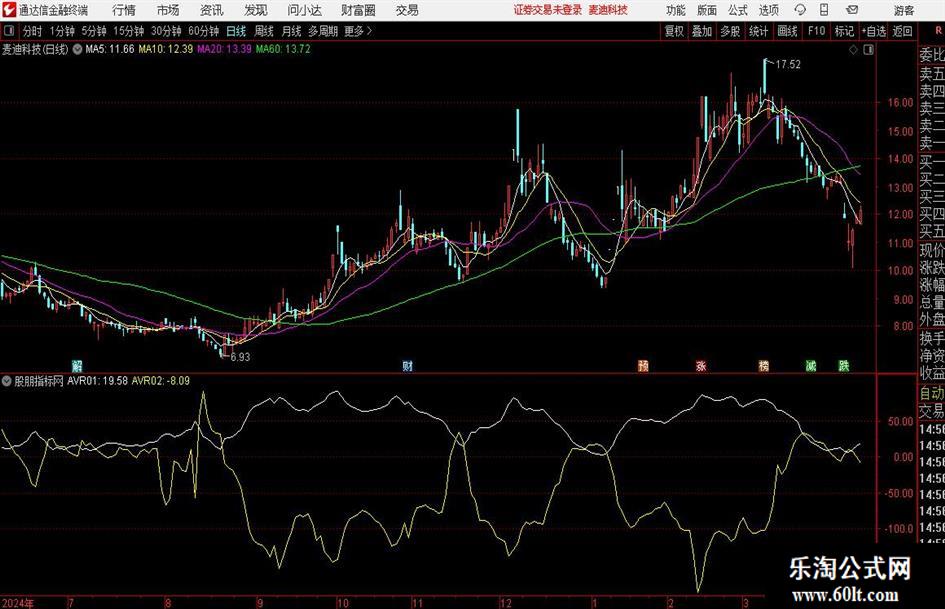Click the indicator icon beside 股朋指标网
This screenshot has width=945, height=609.
(x=7, y=381)
